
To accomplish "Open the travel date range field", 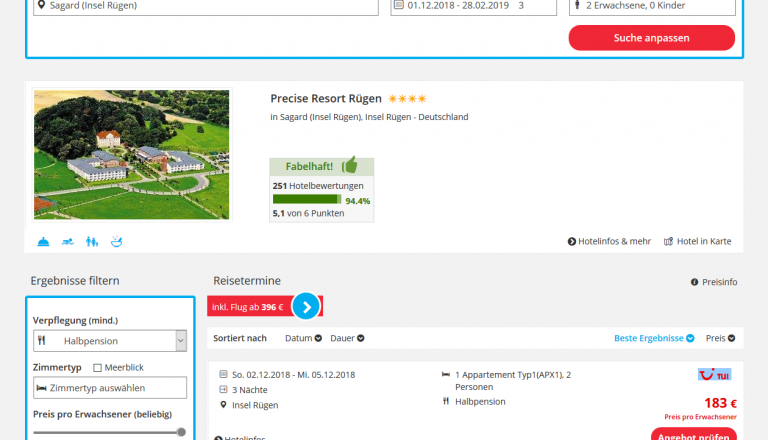I will pyautogui.click(x=473, y=6).
